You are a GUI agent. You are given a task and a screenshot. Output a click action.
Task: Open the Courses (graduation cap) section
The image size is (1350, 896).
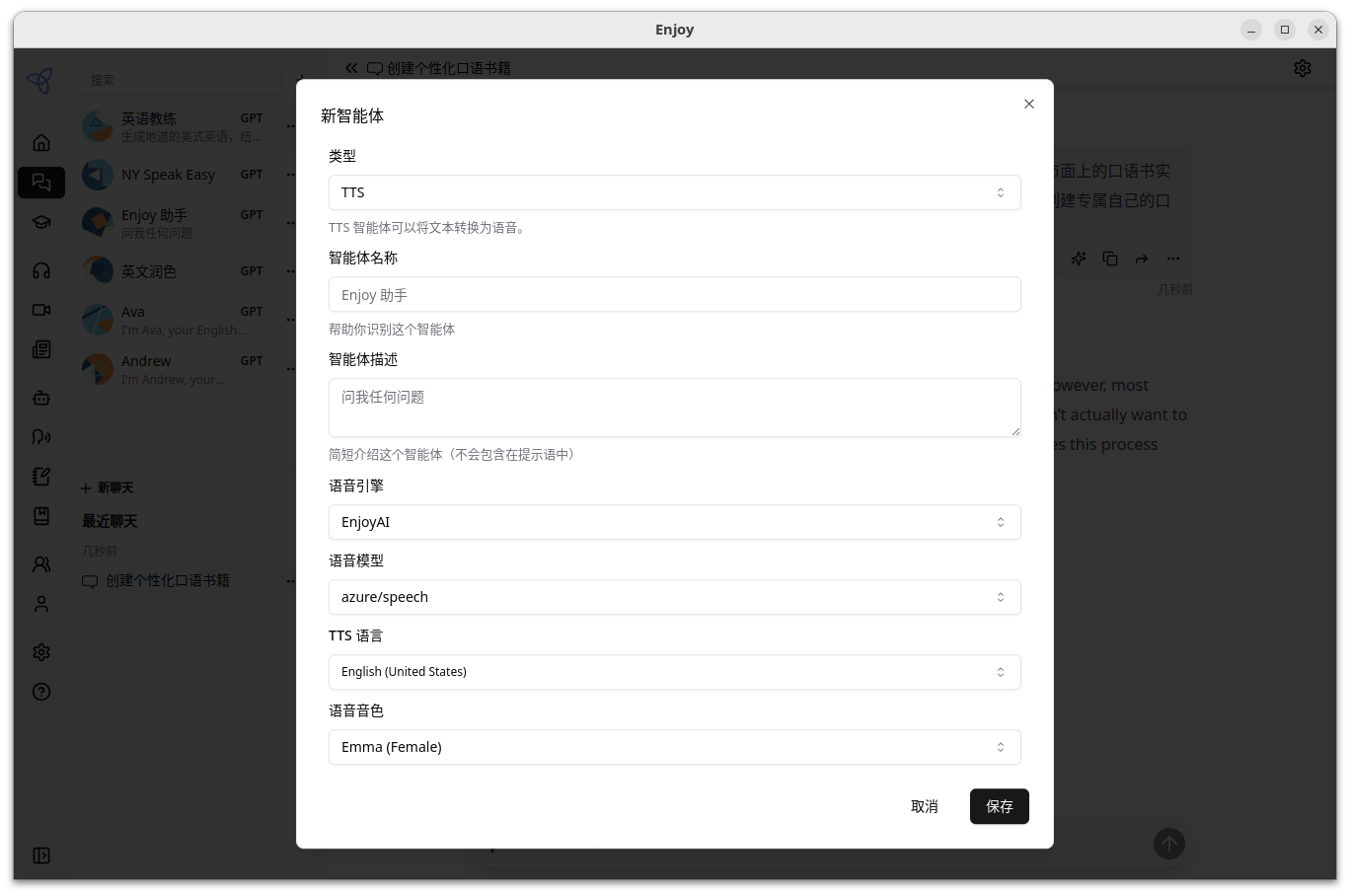(40, 222)
